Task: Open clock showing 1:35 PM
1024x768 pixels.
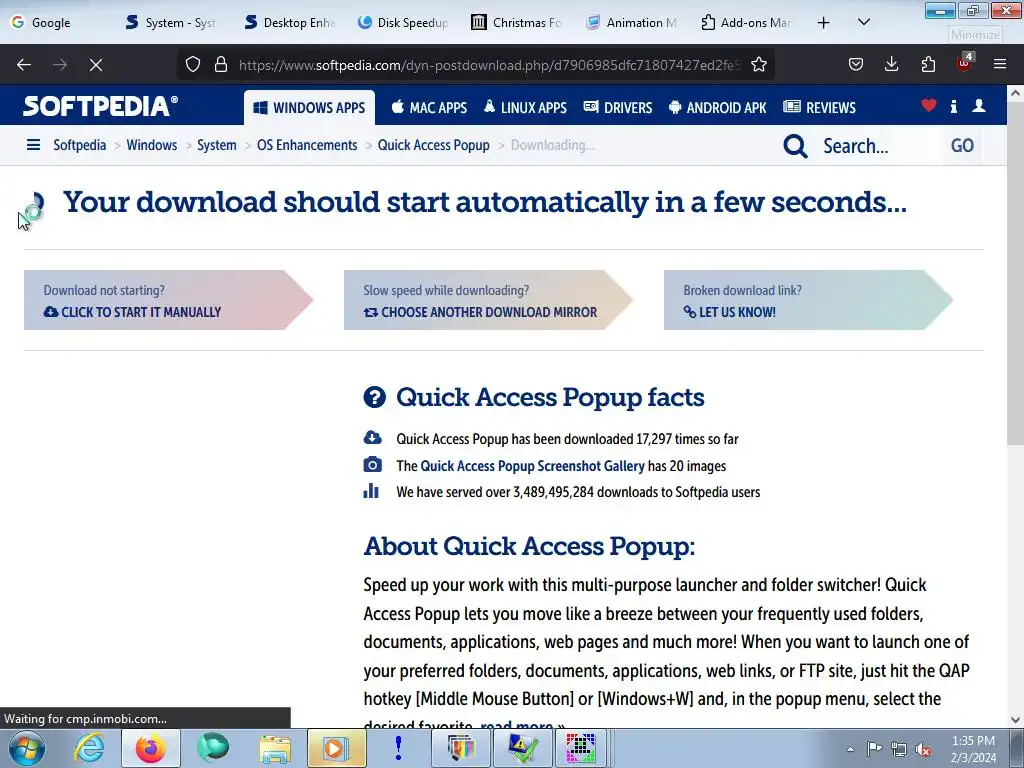Action: pos(973,749)
